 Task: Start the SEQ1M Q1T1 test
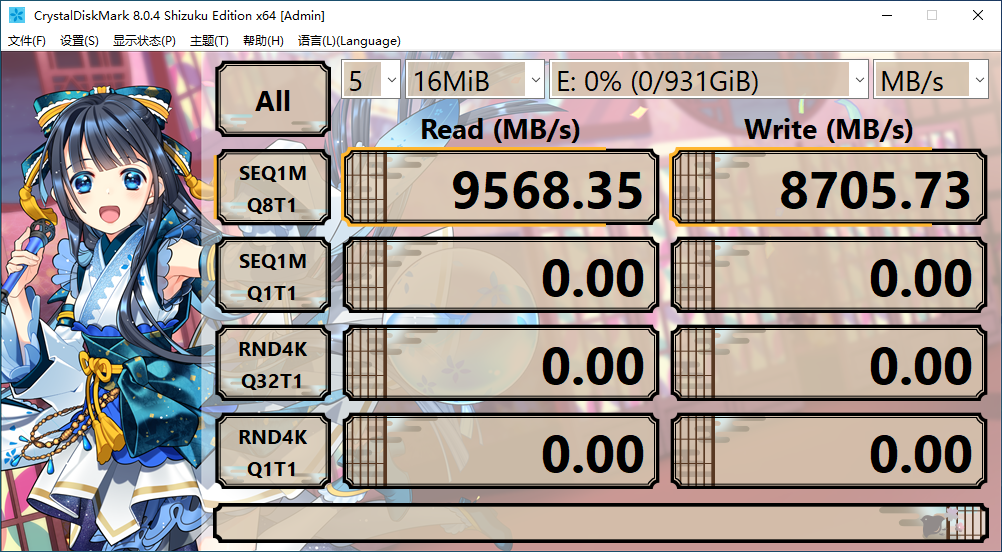coord(273,275)
